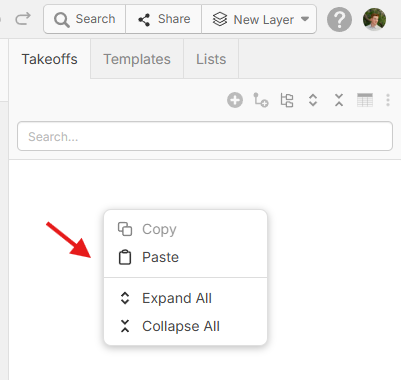Click the expand all toolbar icon
Image resolution: width=401 pixels, height=380 pixels.
(x=313, y=100)
